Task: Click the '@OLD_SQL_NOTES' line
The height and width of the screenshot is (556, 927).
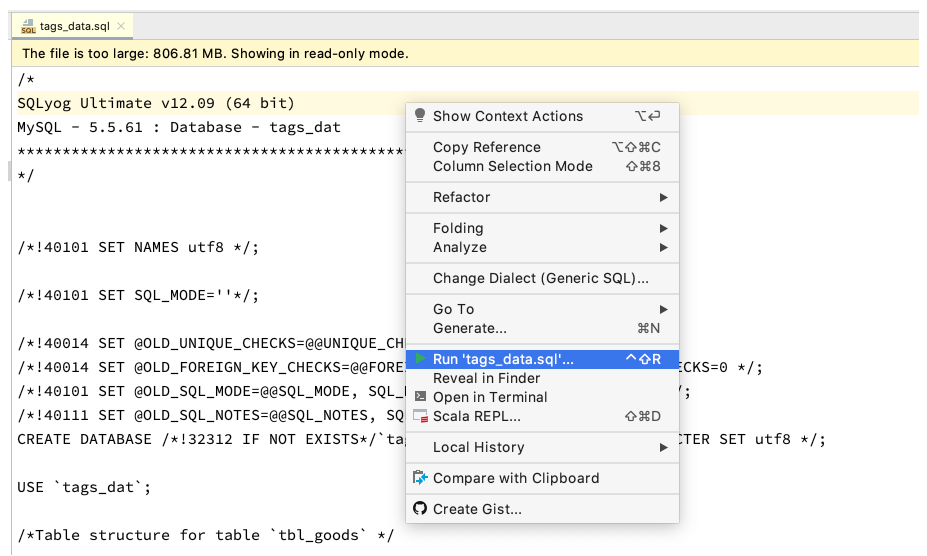Action: pyautogui.click(x=211, y=415)
